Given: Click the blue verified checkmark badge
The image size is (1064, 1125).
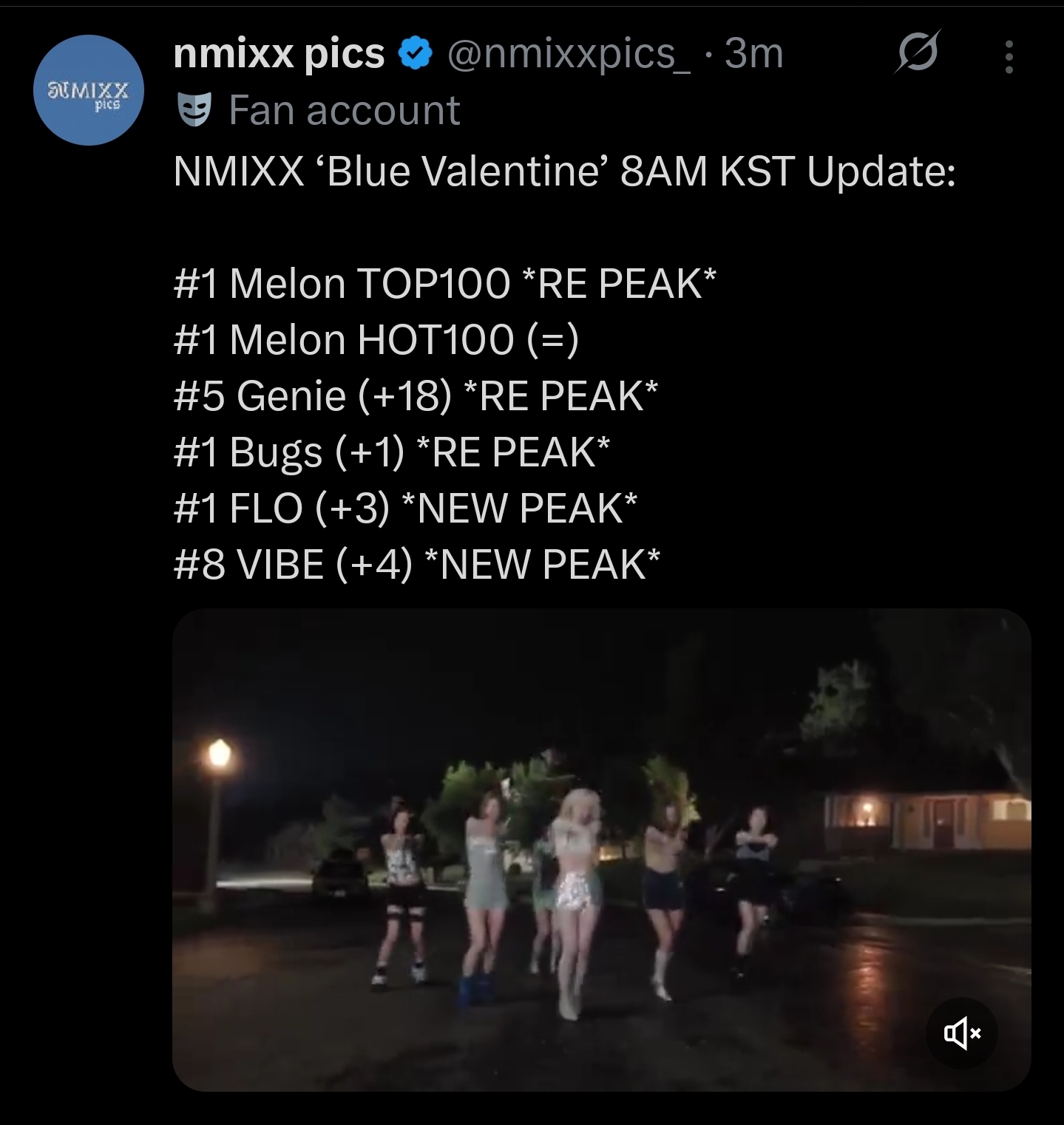Looking at the screenshot, I should 416,54.
